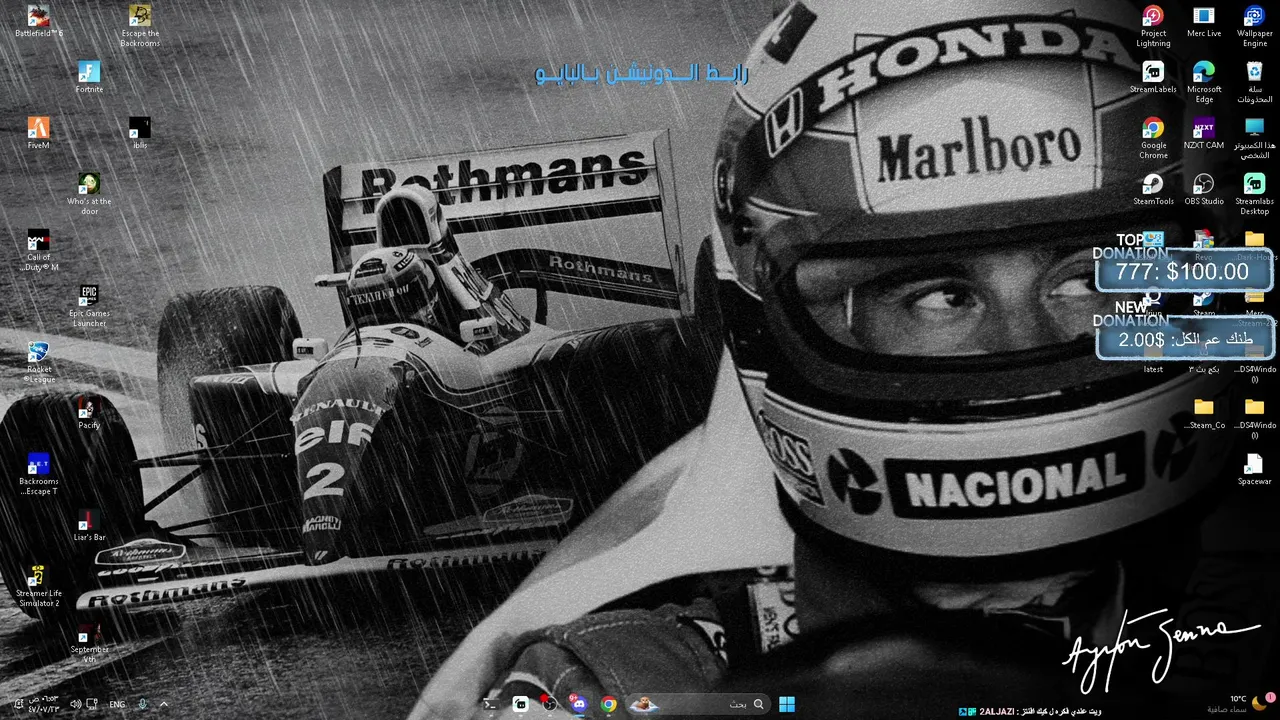Open Who's at the door shortcut
The height and width of the screenshot is (720, 1280).
tap(89, 194)
